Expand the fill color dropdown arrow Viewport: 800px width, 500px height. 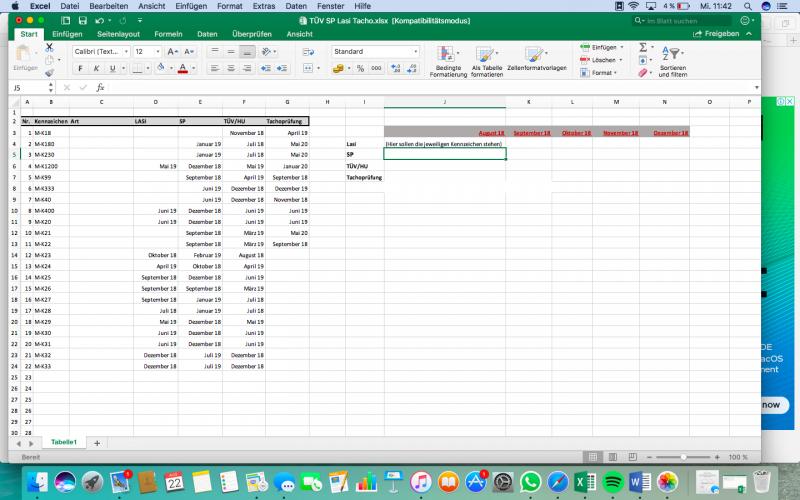coord(171,68)
